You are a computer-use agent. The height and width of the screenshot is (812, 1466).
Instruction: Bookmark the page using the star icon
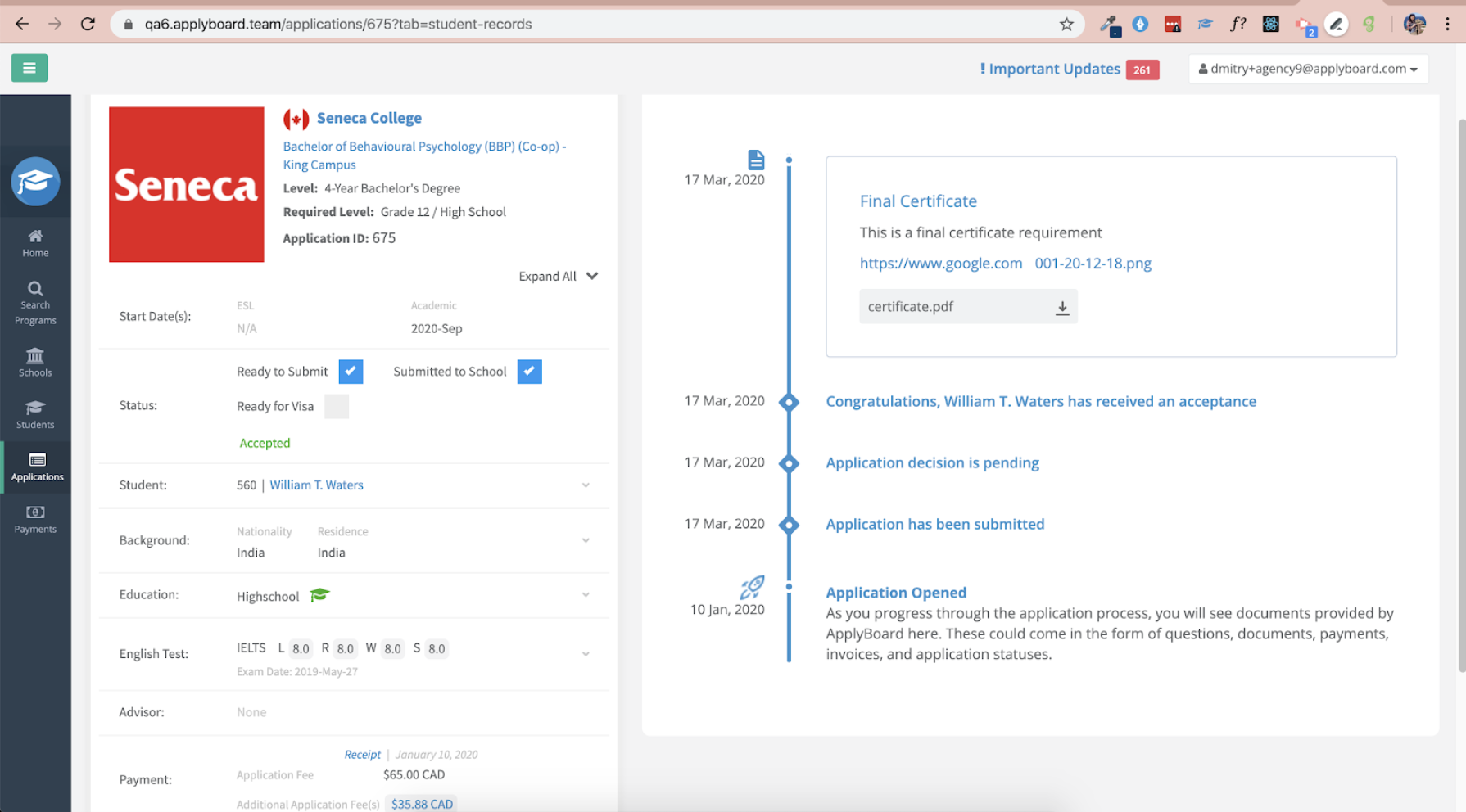(x=1066, y=24)
